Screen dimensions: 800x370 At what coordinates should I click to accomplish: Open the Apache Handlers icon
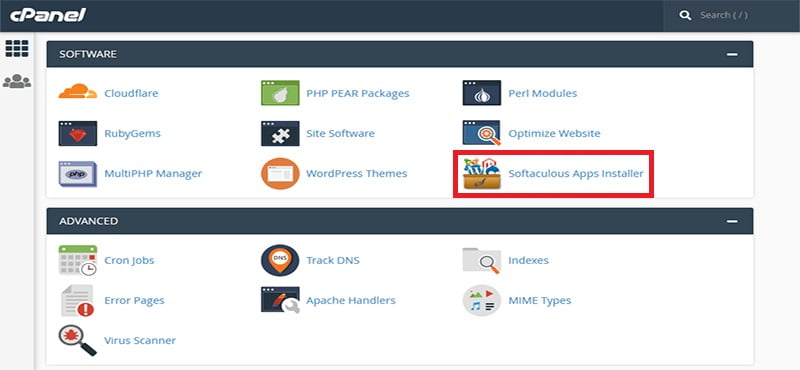click(280, 300)
